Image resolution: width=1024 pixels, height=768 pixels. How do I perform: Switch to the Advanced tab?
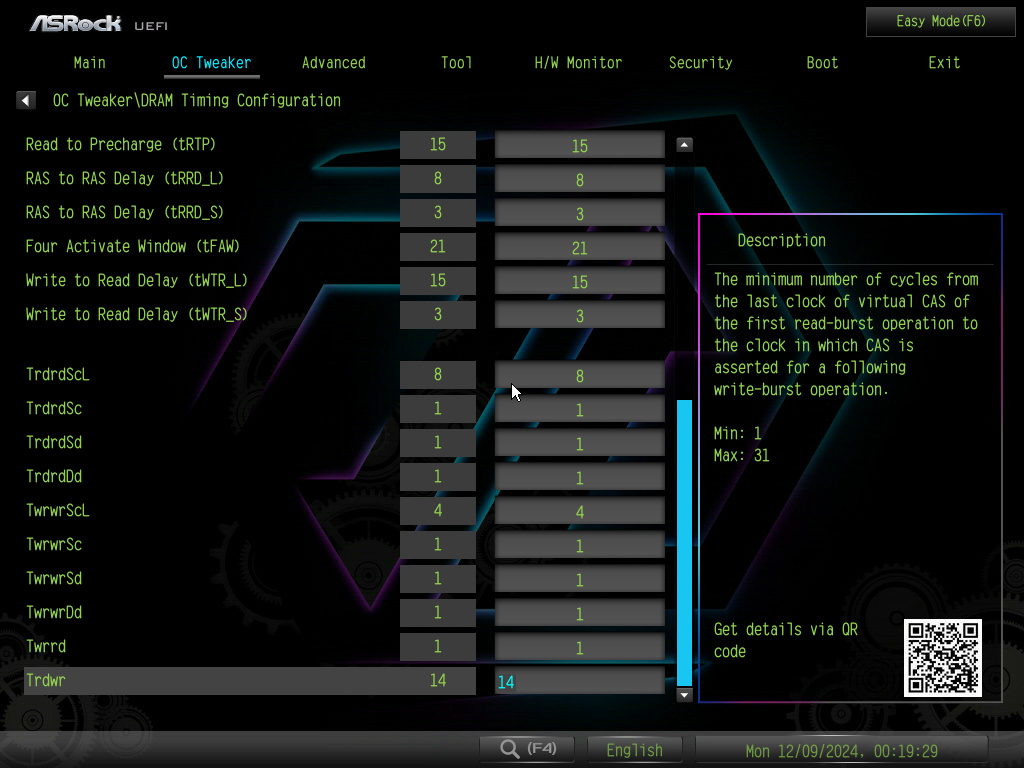(x=334, y=63)
